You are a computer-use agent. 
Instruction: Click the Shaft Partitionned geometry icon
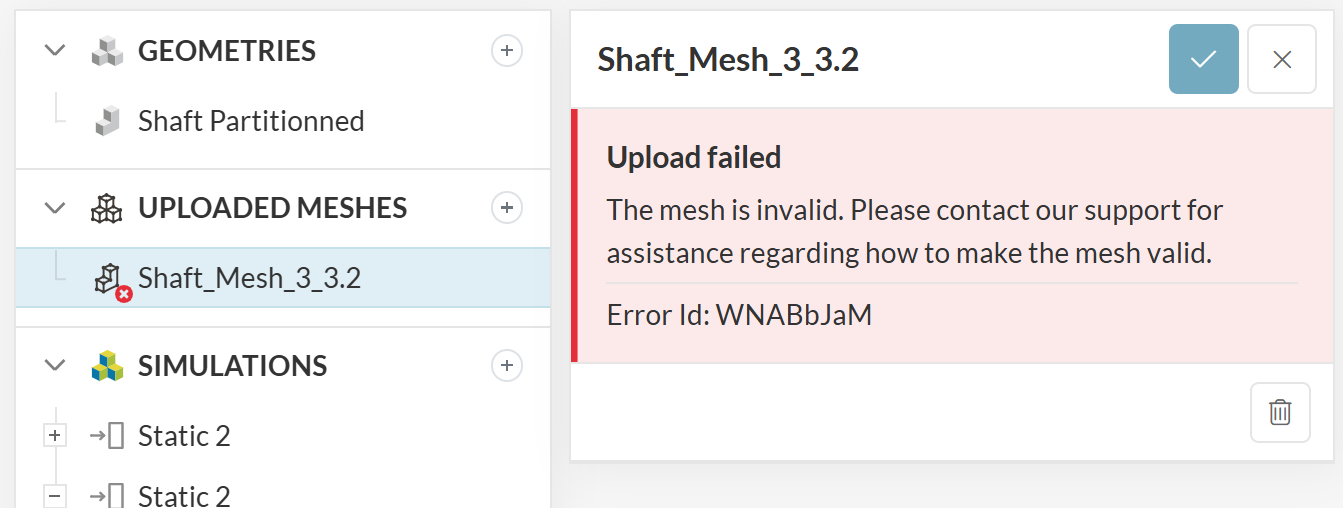click(x=107, y=121)
